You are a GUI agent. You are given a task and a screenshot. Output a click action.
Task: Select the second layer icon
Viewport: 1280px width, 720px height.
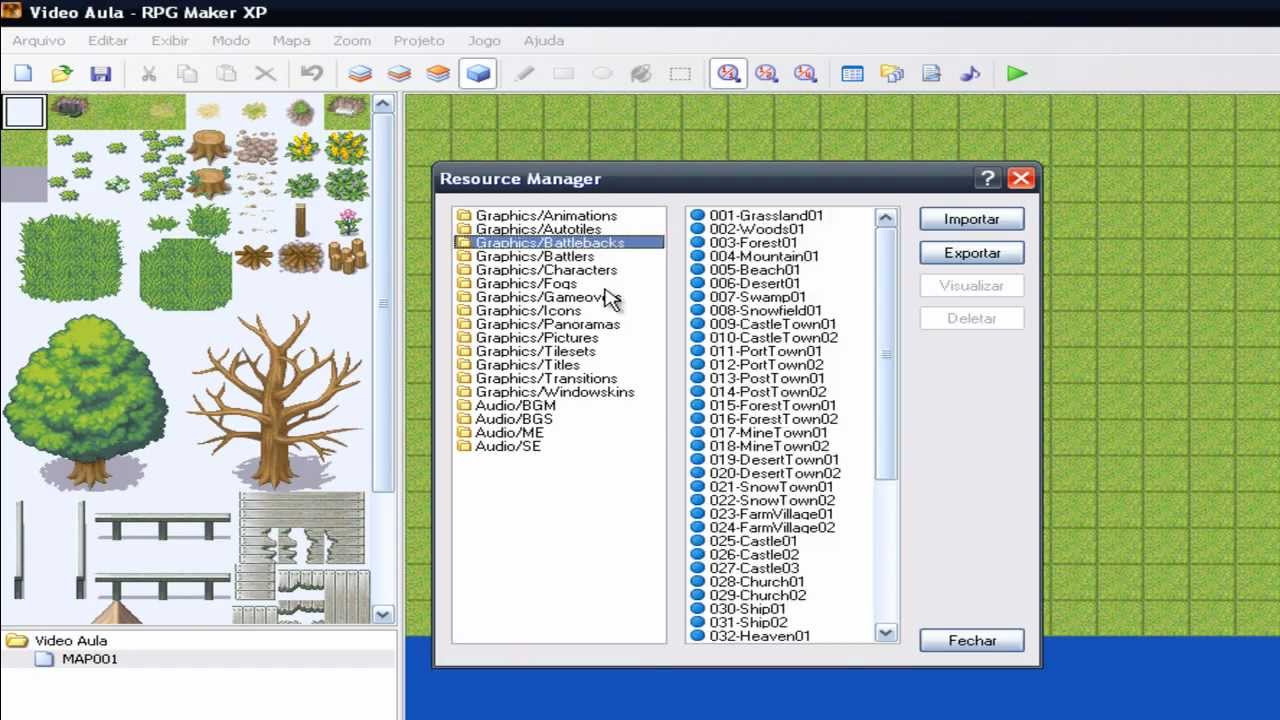click(x=399, y=74)
